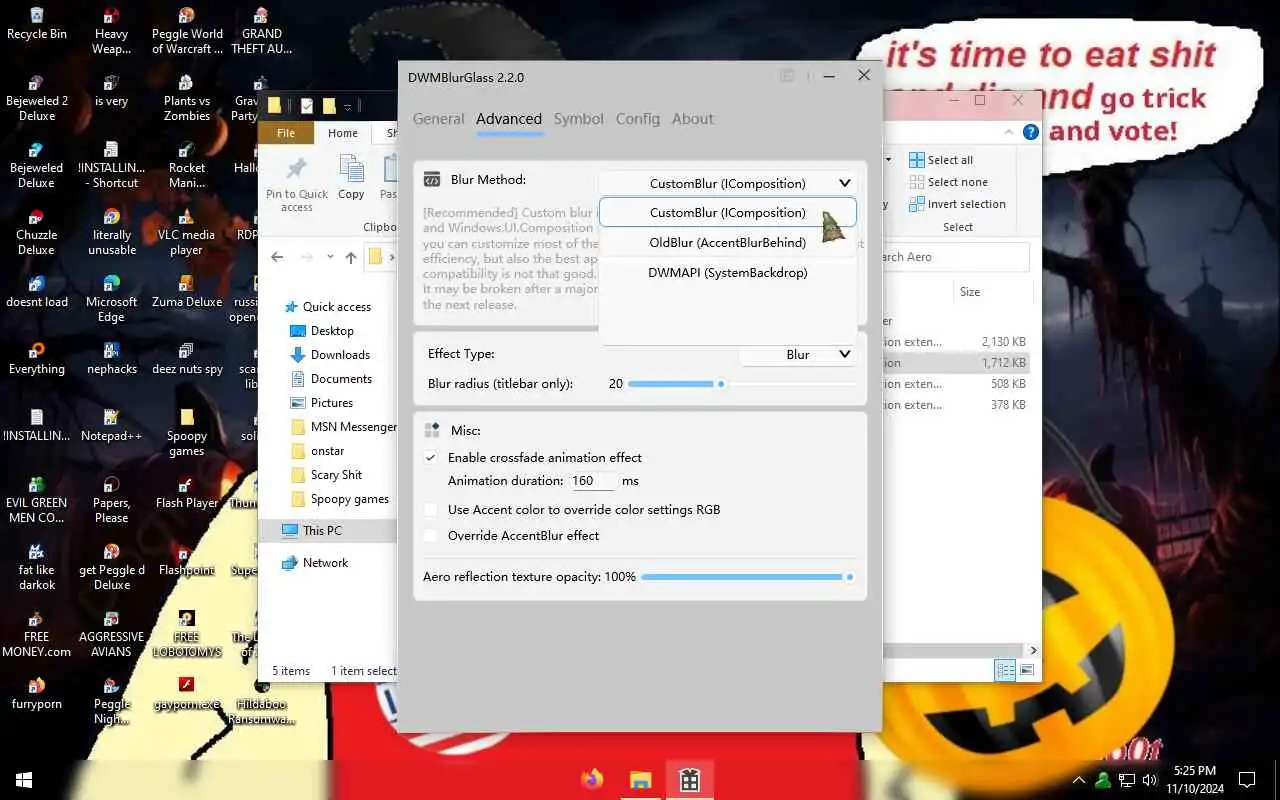Image resolution: width=1280 pixels, height=800 pixels.
Task: Open Papers, Please desktop icon
Action: click(x=112, y=500)
